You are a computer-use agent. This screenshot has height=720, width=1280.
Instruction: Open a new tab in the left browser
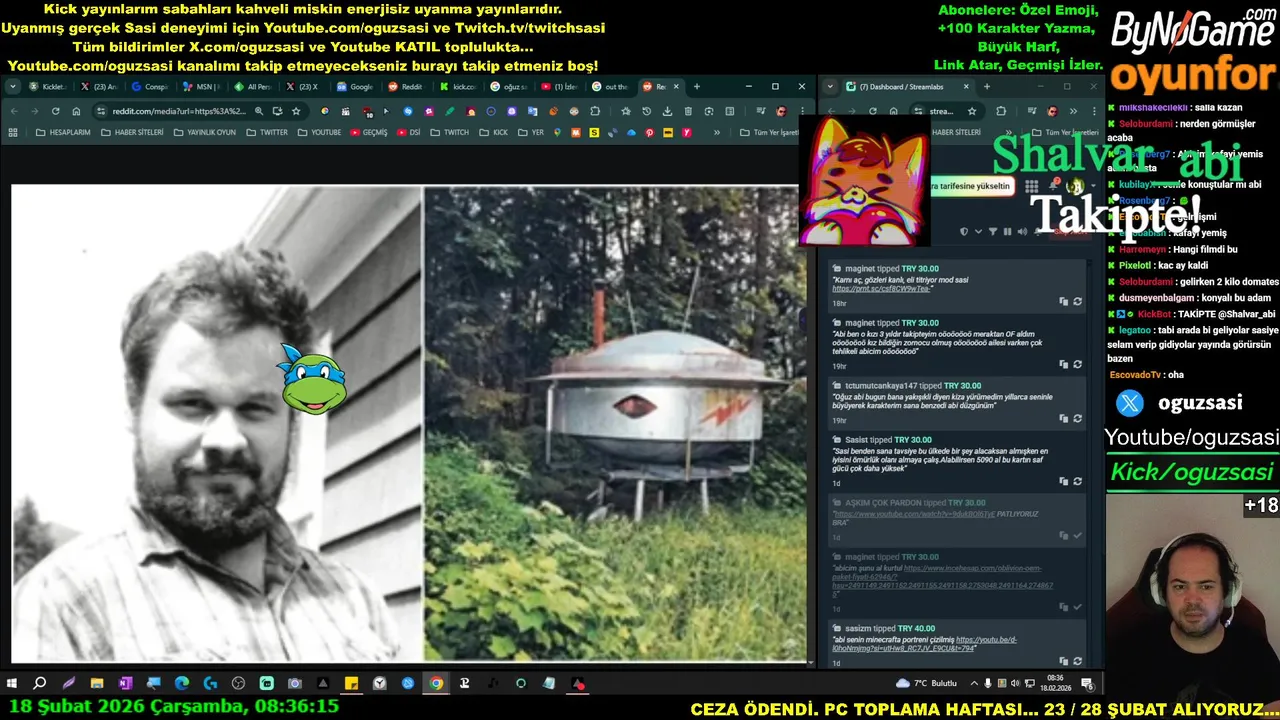[x=697, y=87]
